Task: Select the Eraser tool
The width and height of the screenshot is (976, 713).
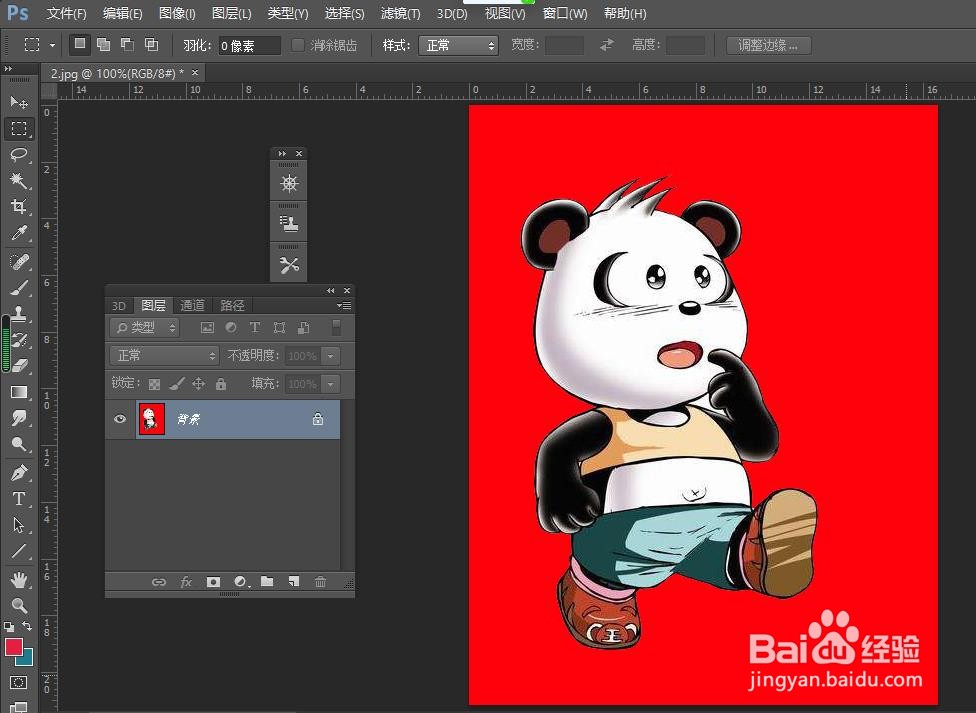Action: click(19, 366)
